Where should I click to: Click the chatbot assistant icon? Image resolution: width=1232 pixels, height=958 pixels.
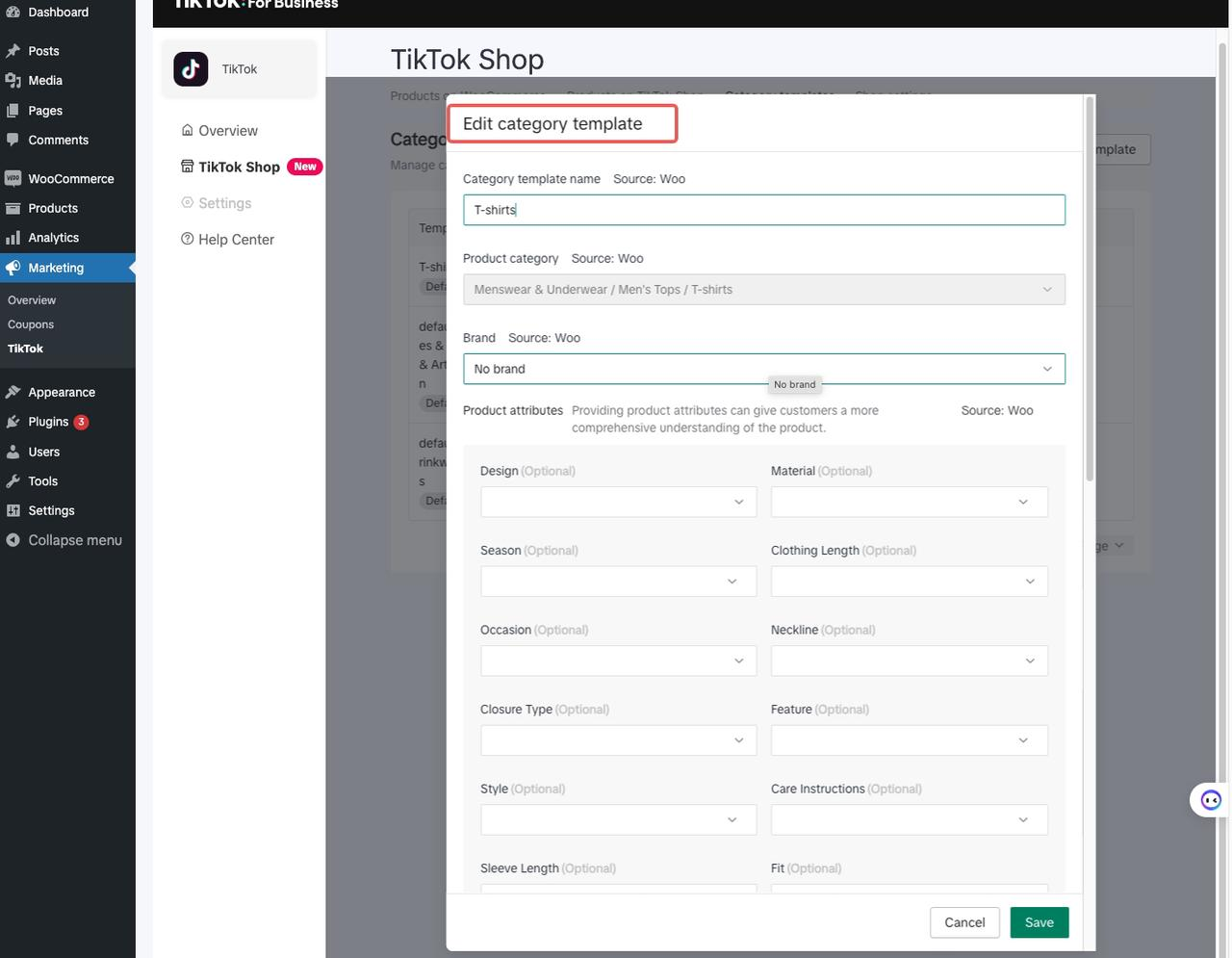[1210, 800]
